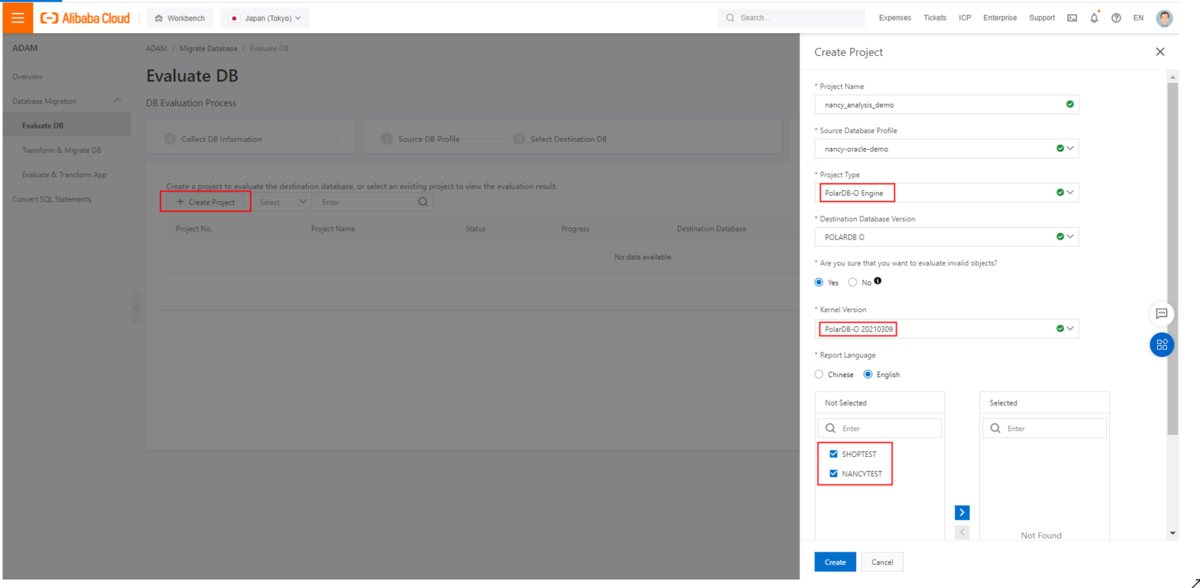Collapse the Database Migration section
1200x588 pixels.
click(118, 101)
